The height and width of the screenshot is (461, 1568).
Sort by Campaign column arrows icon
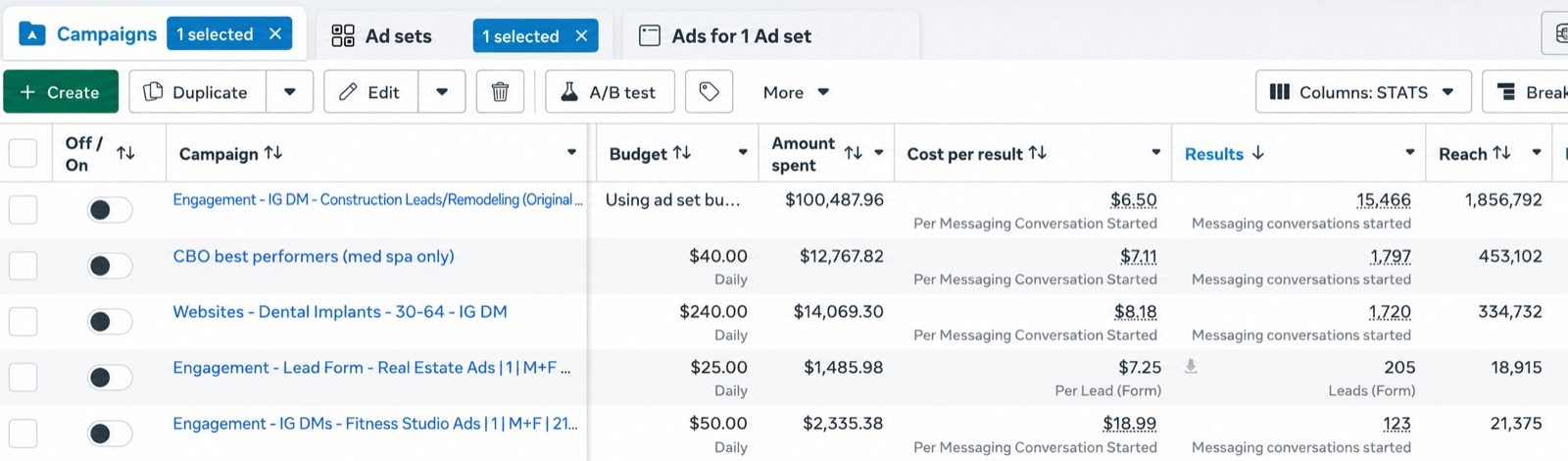[x=273, y=153]
